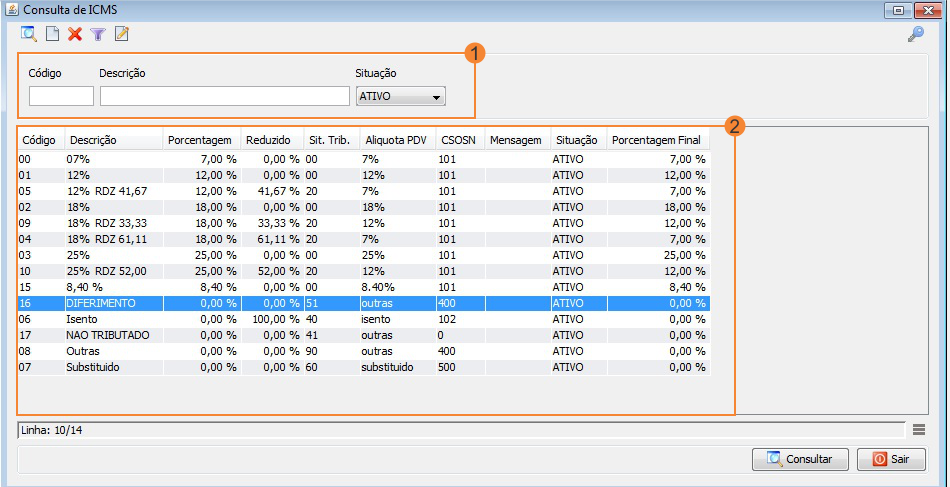Click the purple funnel filter icon
Screen dimensions: 950x487
coord(98,34)
